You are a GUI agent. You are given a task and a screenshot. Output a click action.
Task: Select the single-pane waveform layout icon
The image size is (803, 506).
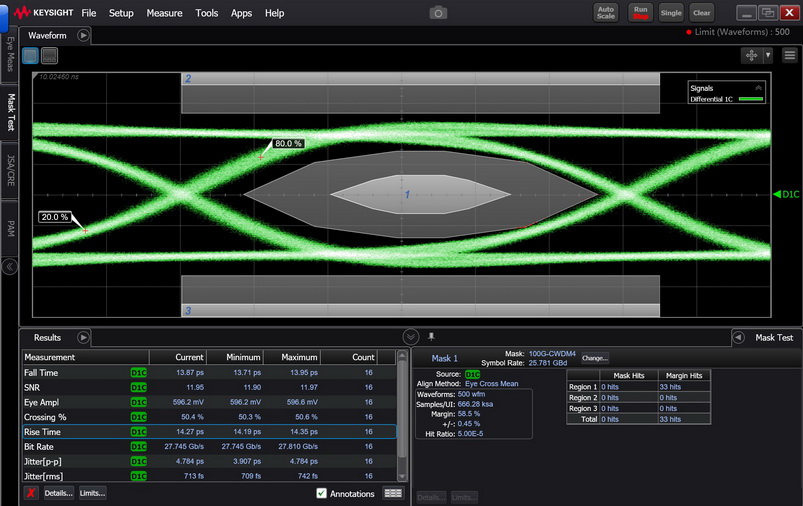coord(30,56)
